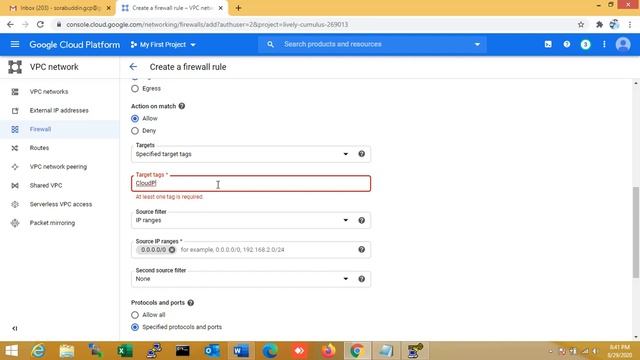Click the search magnifier icon

pyautogui.click(x=270, y=44)
